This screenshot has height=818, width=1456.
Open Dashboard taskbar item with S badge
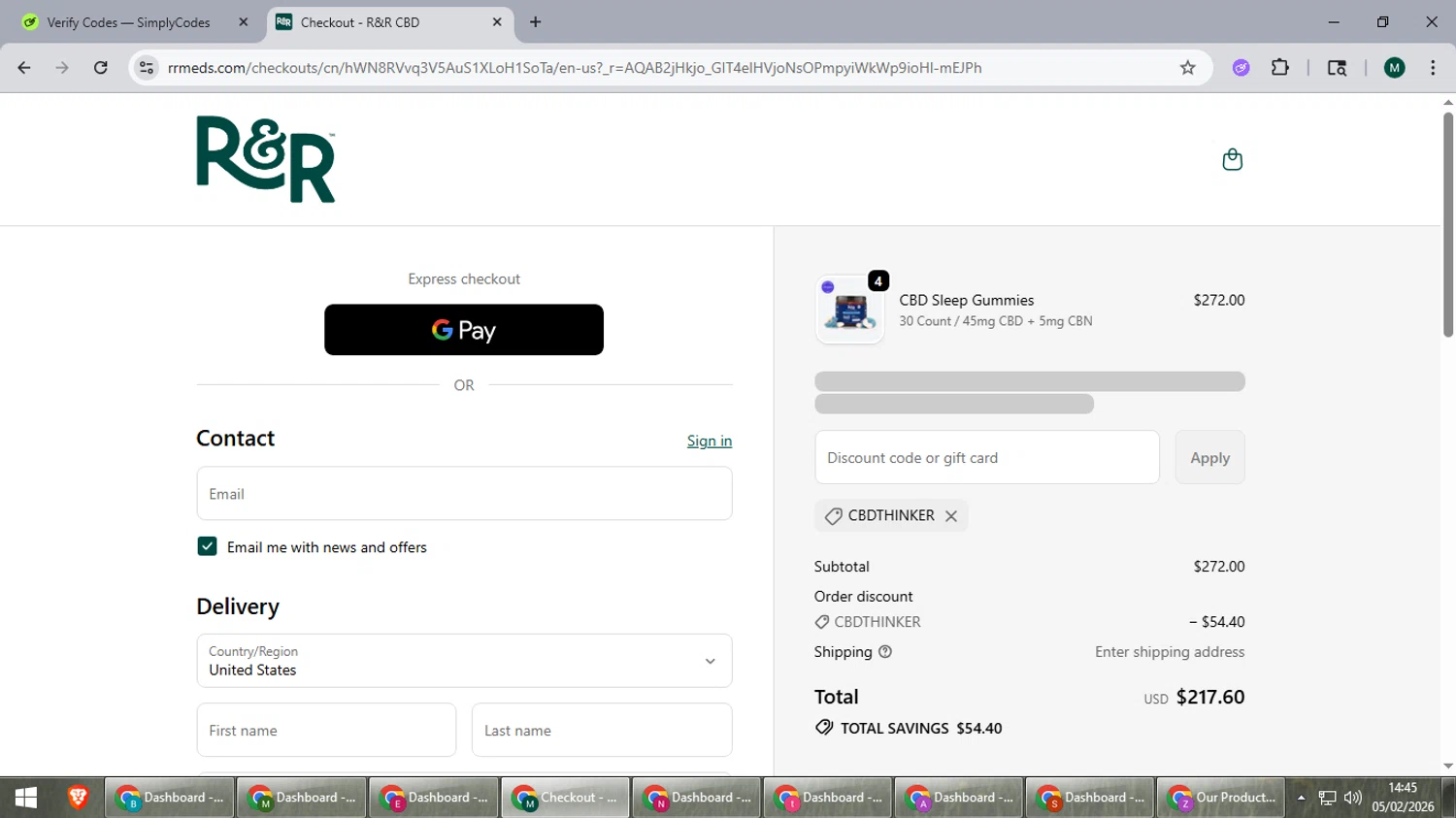(1090, 798)
